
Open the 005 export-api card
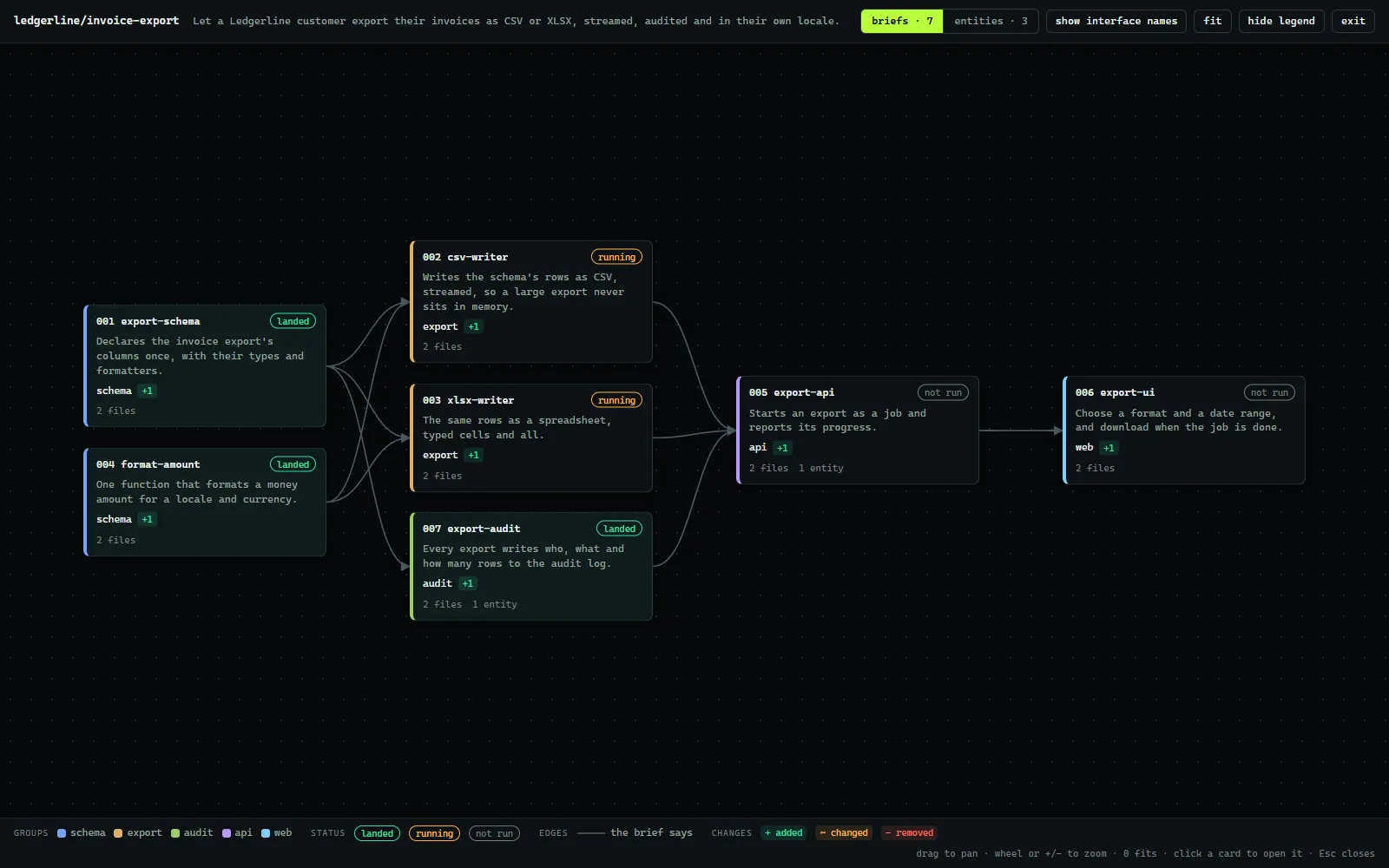(858, 430)
